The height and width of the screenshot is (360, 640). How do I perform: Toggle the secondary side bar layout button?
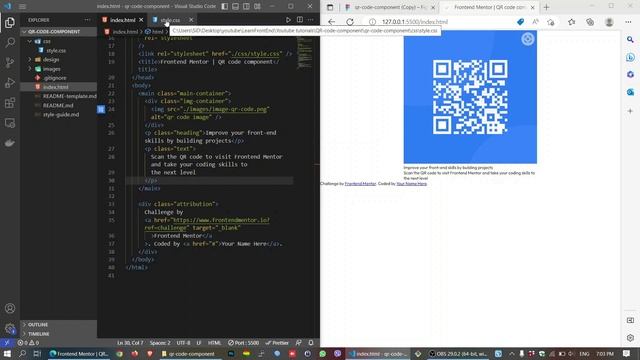[246, 7]
